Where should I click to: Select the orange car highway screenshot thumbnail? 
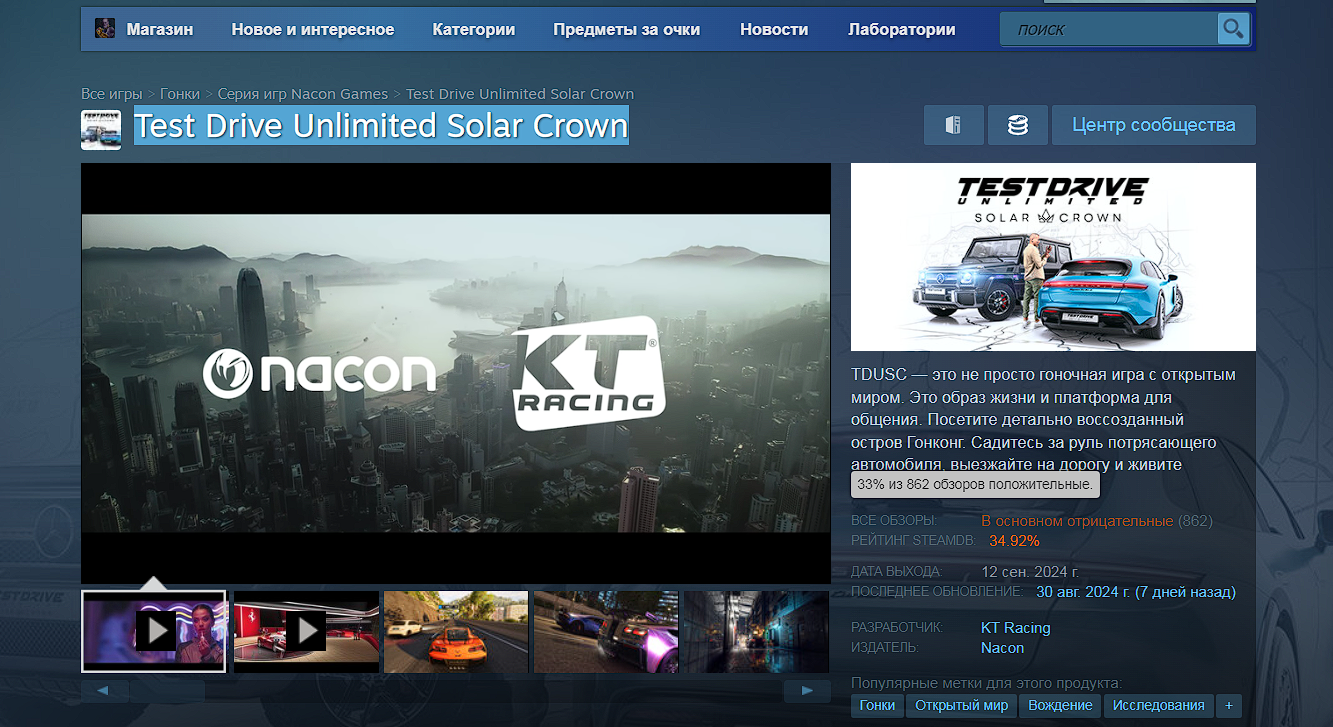point(455,631)
